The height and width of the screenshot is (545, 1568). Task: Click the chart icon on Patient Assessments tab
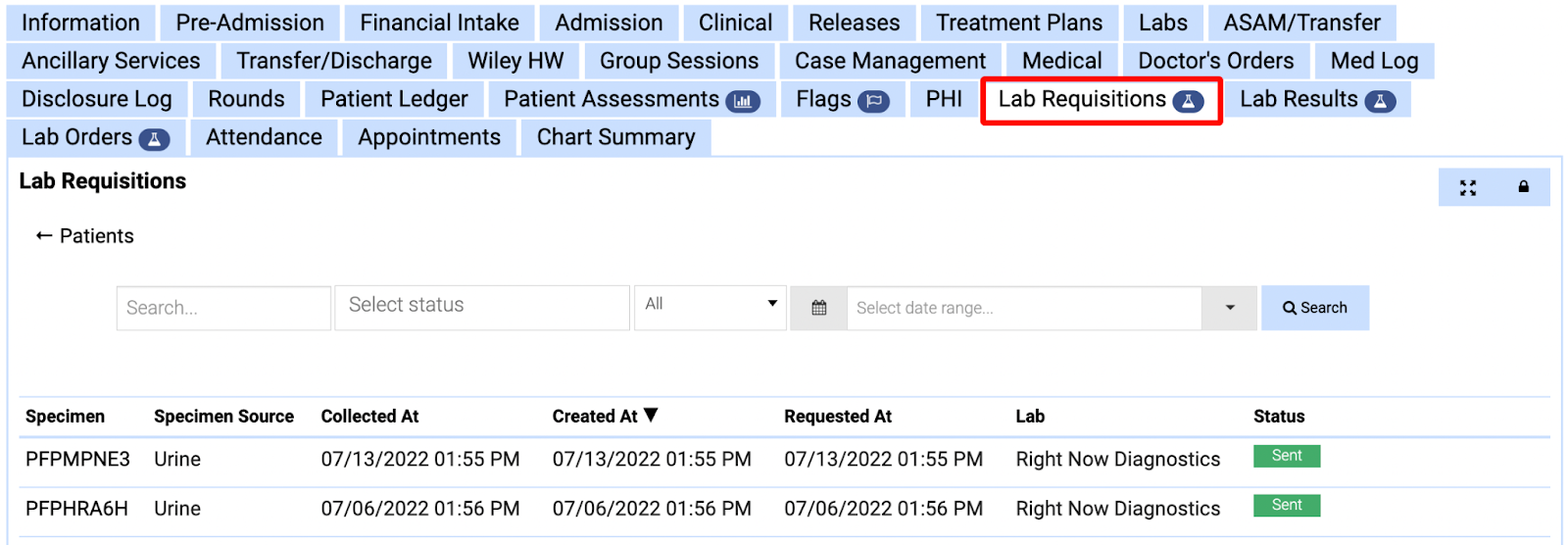click(743, 101)
